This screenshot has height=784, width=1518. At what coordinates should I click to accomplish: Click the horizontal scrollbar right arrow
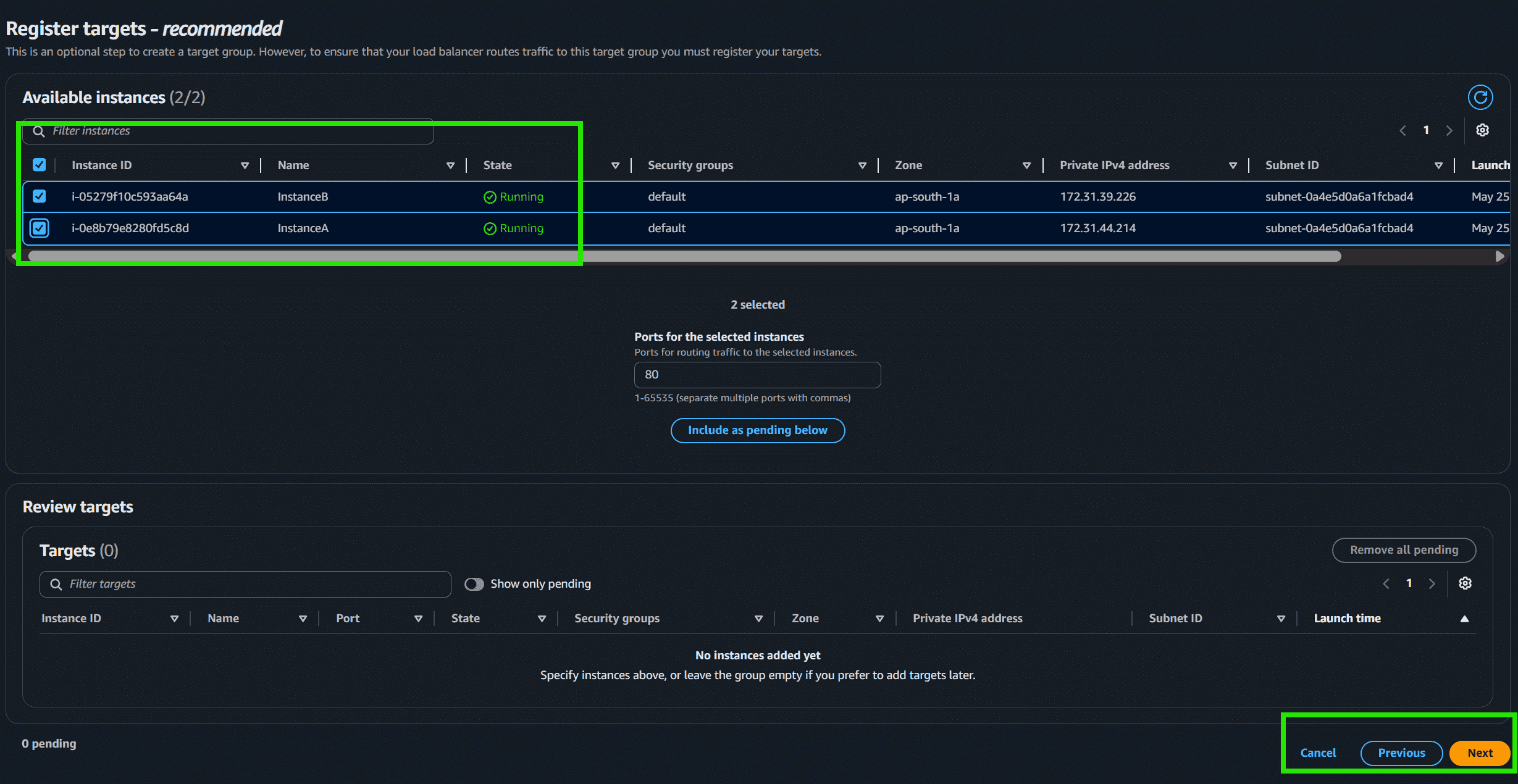[x=1499, y=256]
